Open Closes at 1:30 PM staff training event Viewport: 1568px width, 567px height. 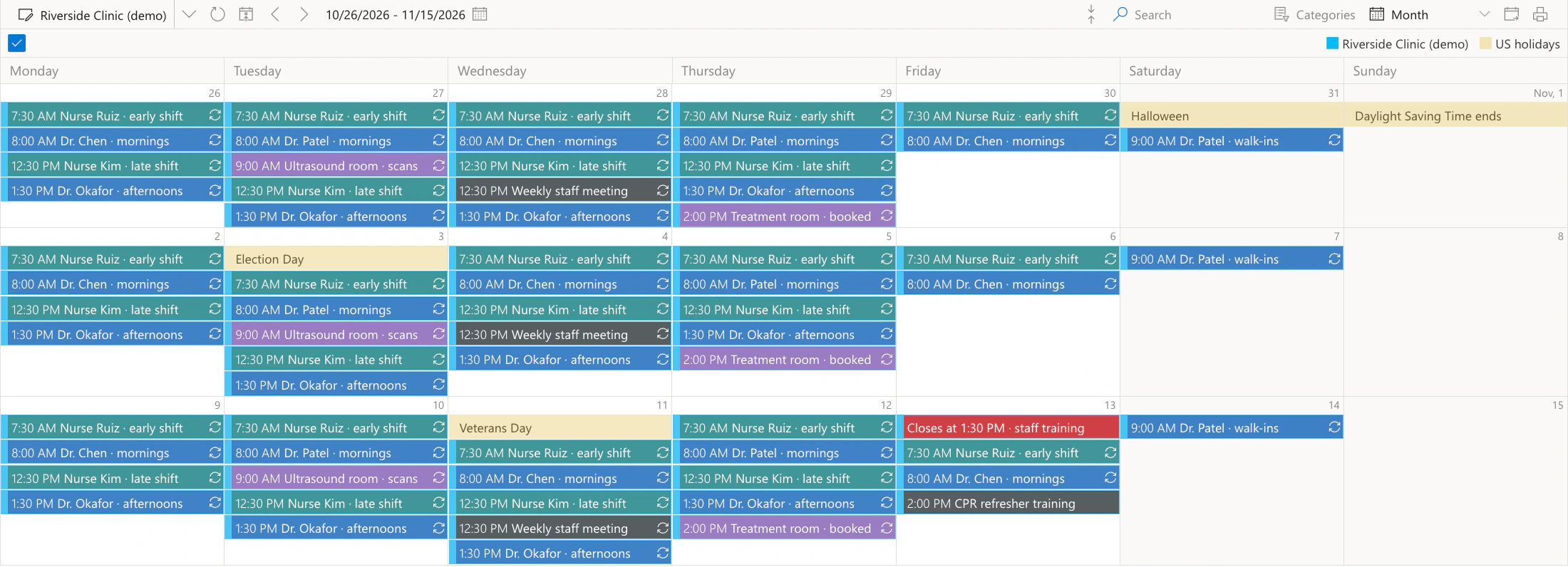1008,427
